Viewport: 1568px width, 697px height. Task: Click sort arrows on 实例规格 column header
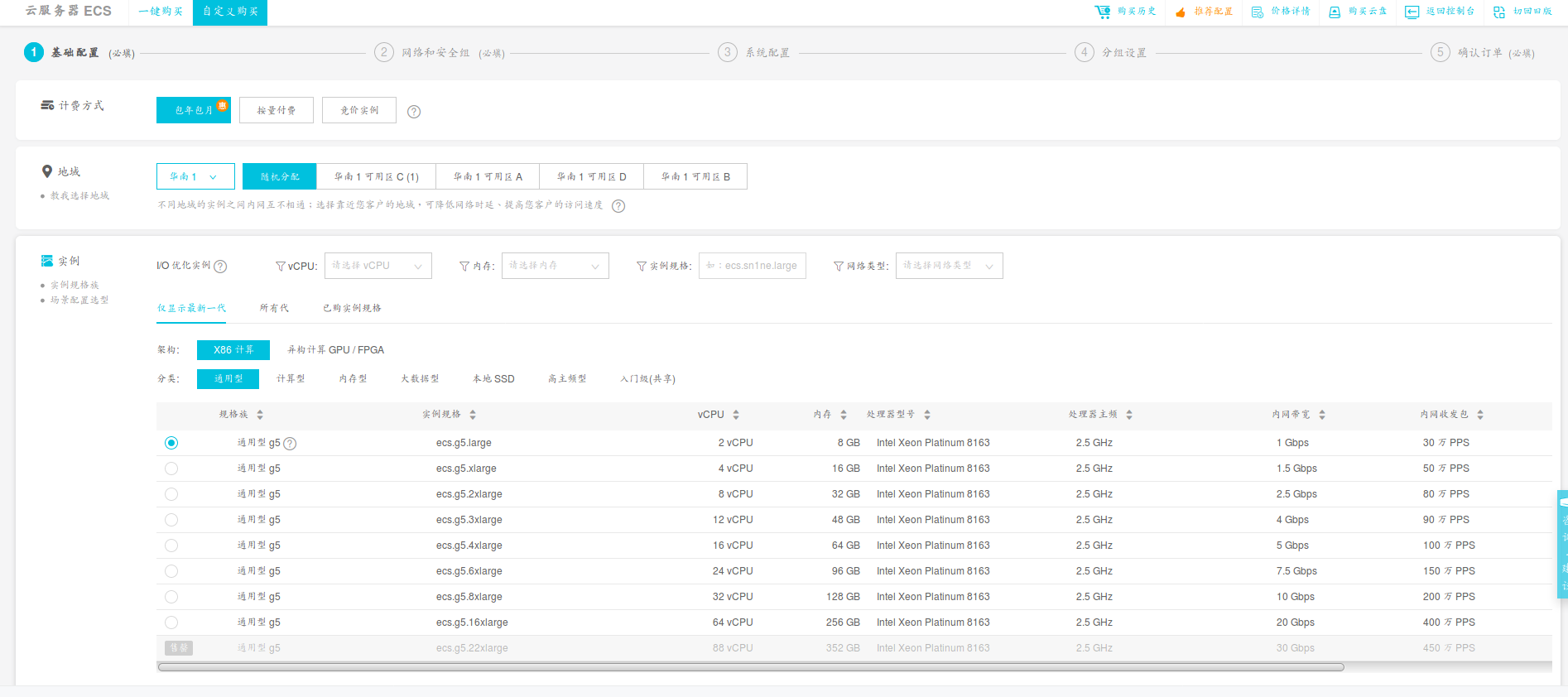pyautogui.click(x=473, y=415)
